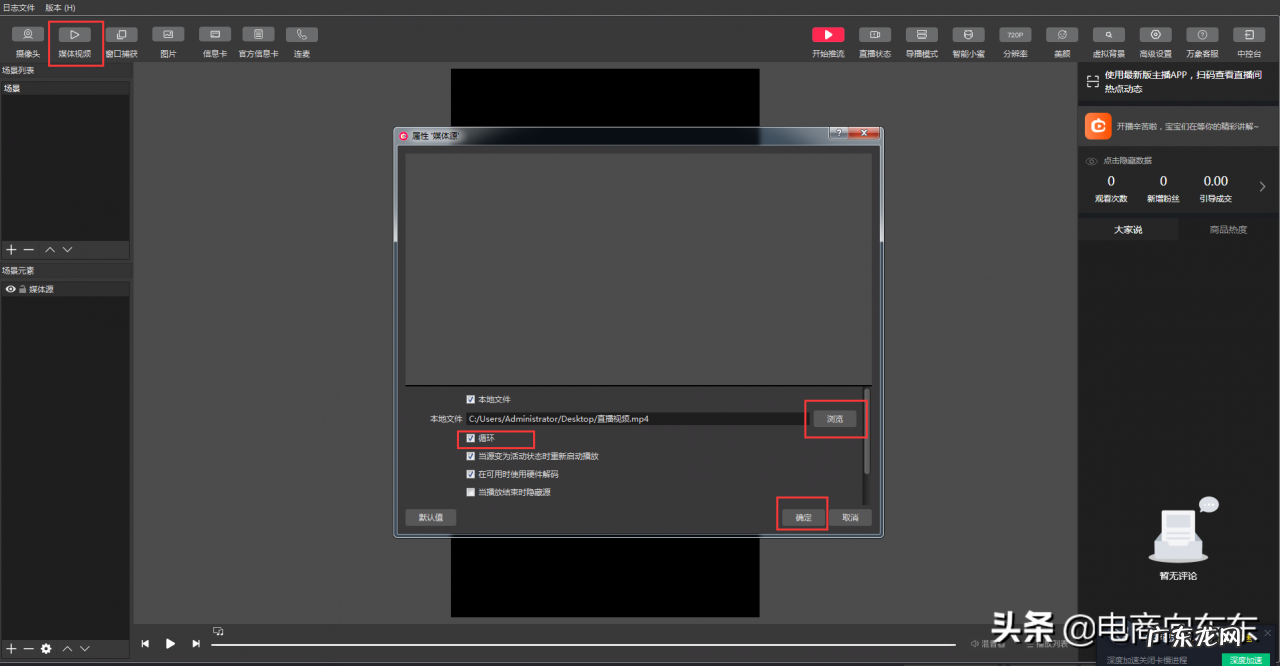Close the 属性 '媒体源' dialog
This screenshot has width=1280, height=666.
coord(864,133)
